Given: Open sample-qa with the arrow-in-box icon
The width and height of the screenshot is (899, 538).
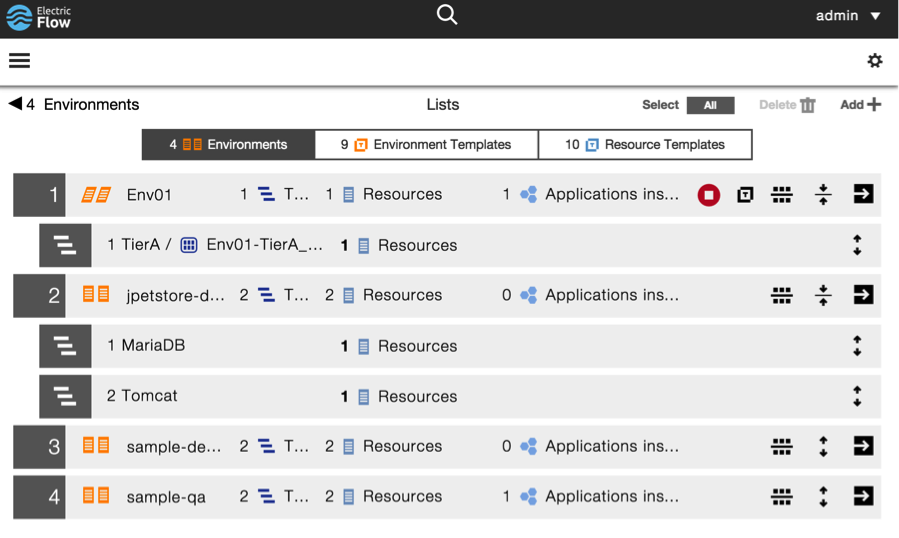Looking at the screenshot, I should pos(863,496).
